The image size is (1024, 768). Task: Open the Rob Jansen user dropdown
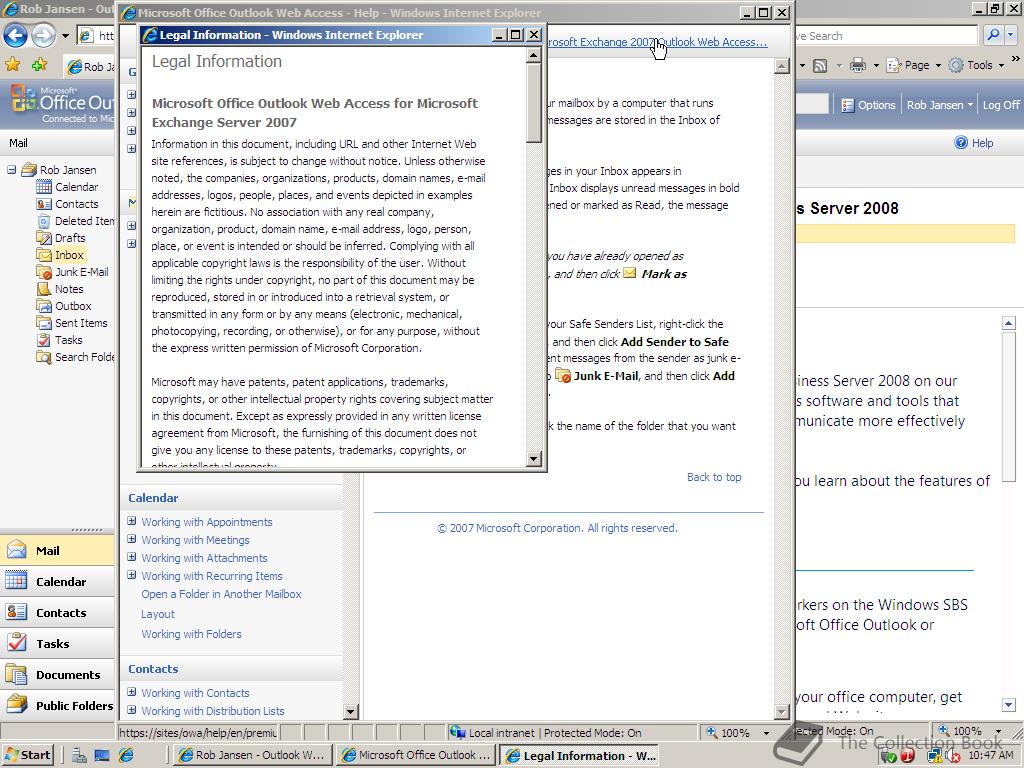939,105
